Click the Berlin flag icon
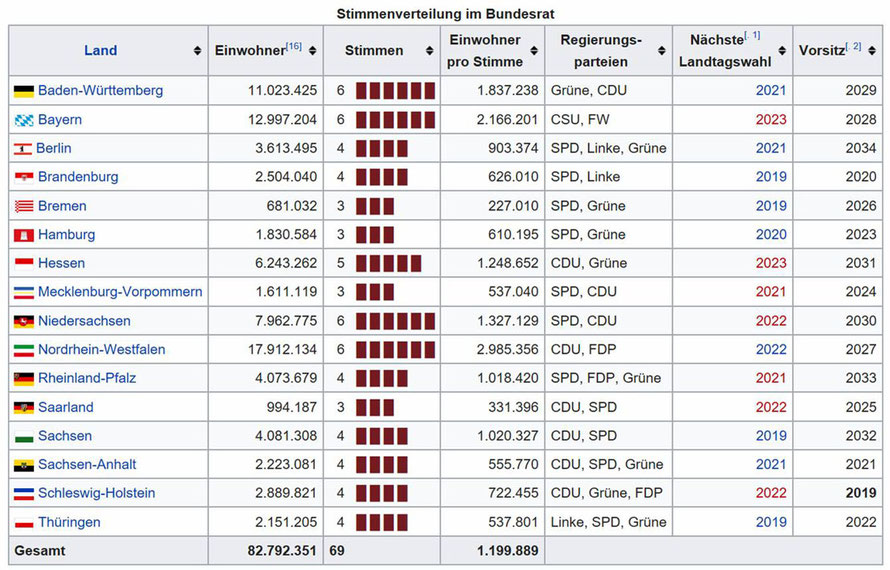The image size is (890, 570). click(x=23, y=149)
